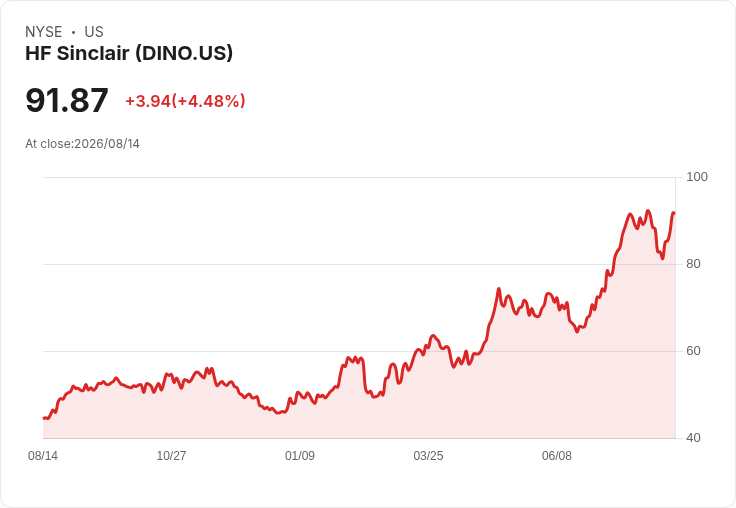Click the chart line's latest endpoint

[x=674, y=213]
